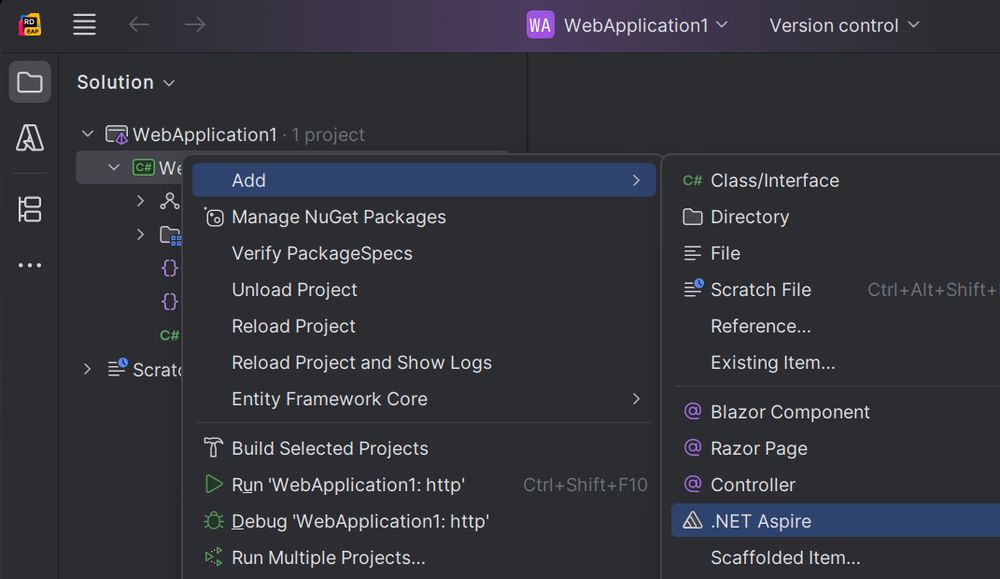This screenshot has height=579, width=1000.
Task: Expand the Entity Framework Core submenu arrow
Action: click(x=636, y=399)
